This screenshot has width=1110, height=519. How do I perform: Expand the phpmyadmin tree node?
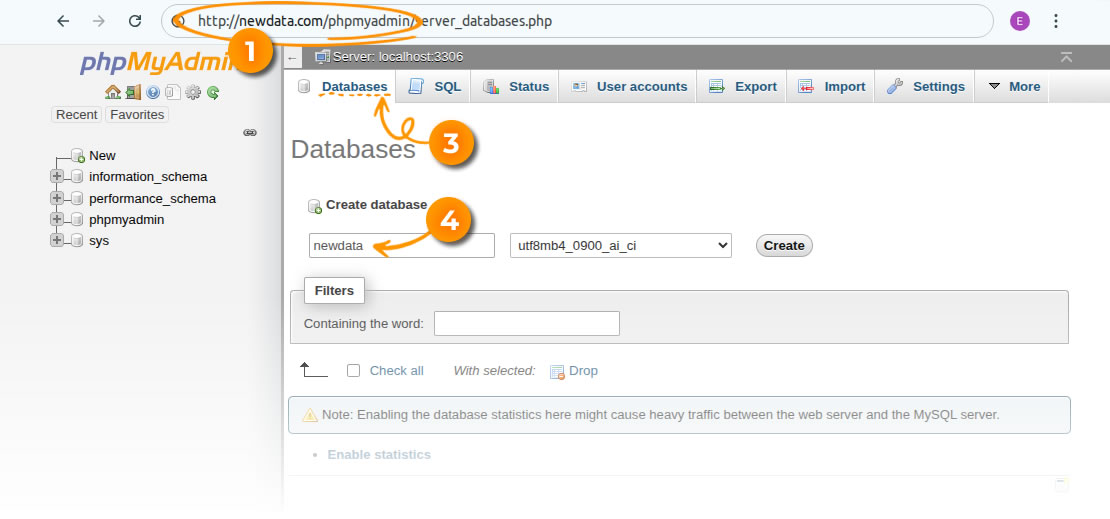tap(57, 219)
